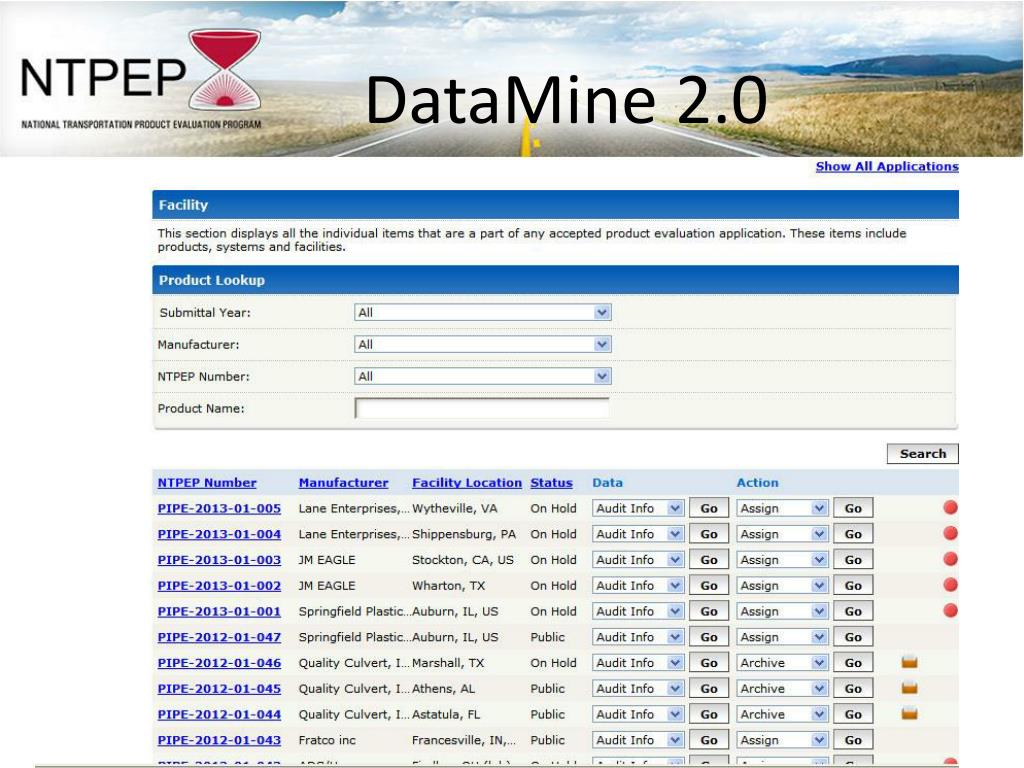Click the Data Go button for PIPE-2013-01-004

(x=709, y=534)
